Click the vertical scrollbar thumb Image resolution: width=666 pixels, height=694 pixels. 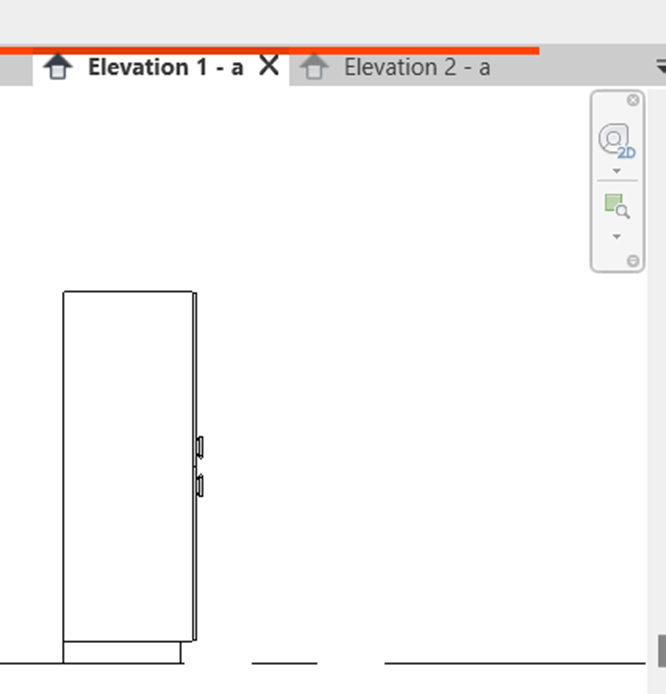click(662, 651)
